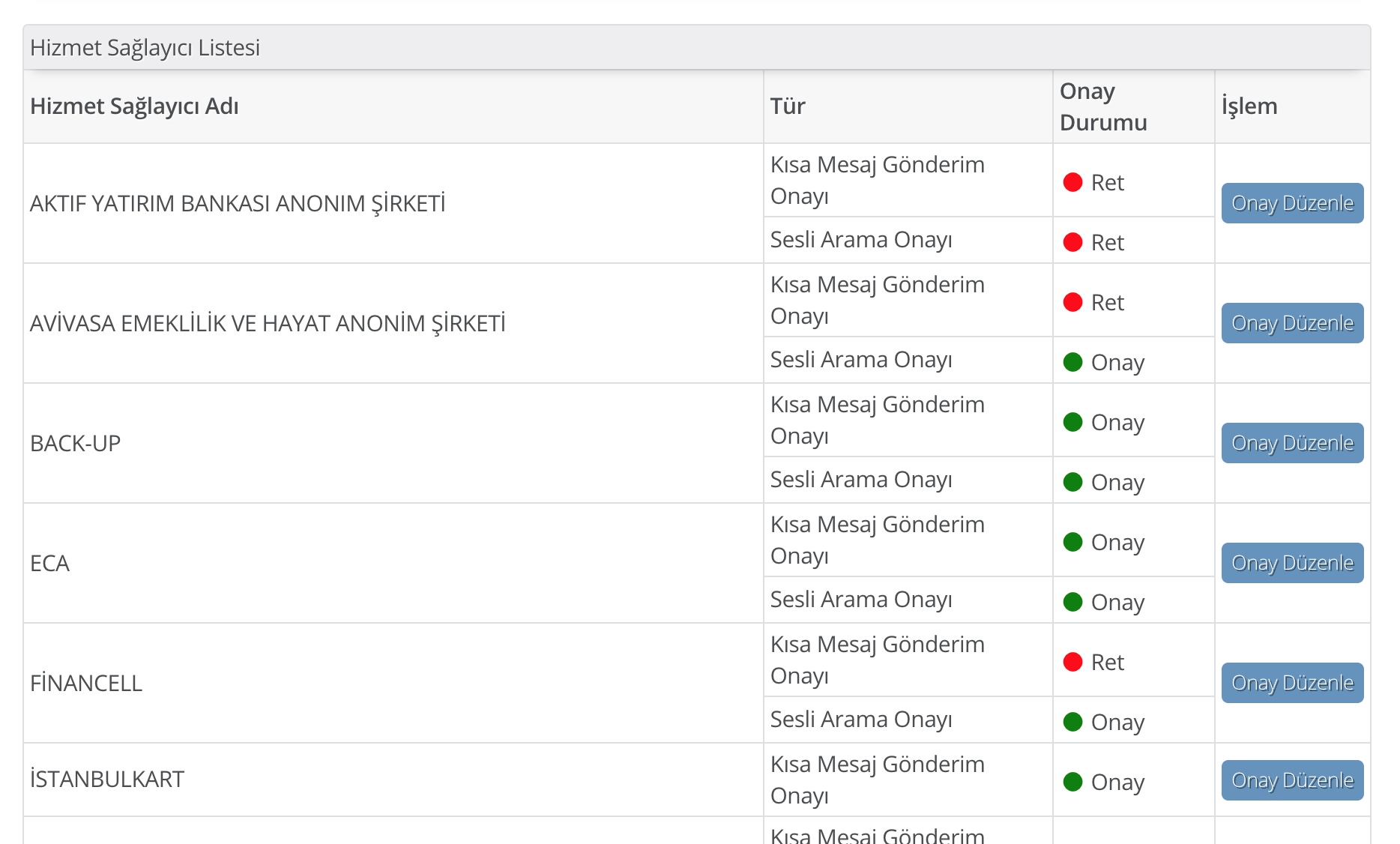
Task: Select the FİNANCELL provider name
Action: pyautogui.click(x=85, y=683)
